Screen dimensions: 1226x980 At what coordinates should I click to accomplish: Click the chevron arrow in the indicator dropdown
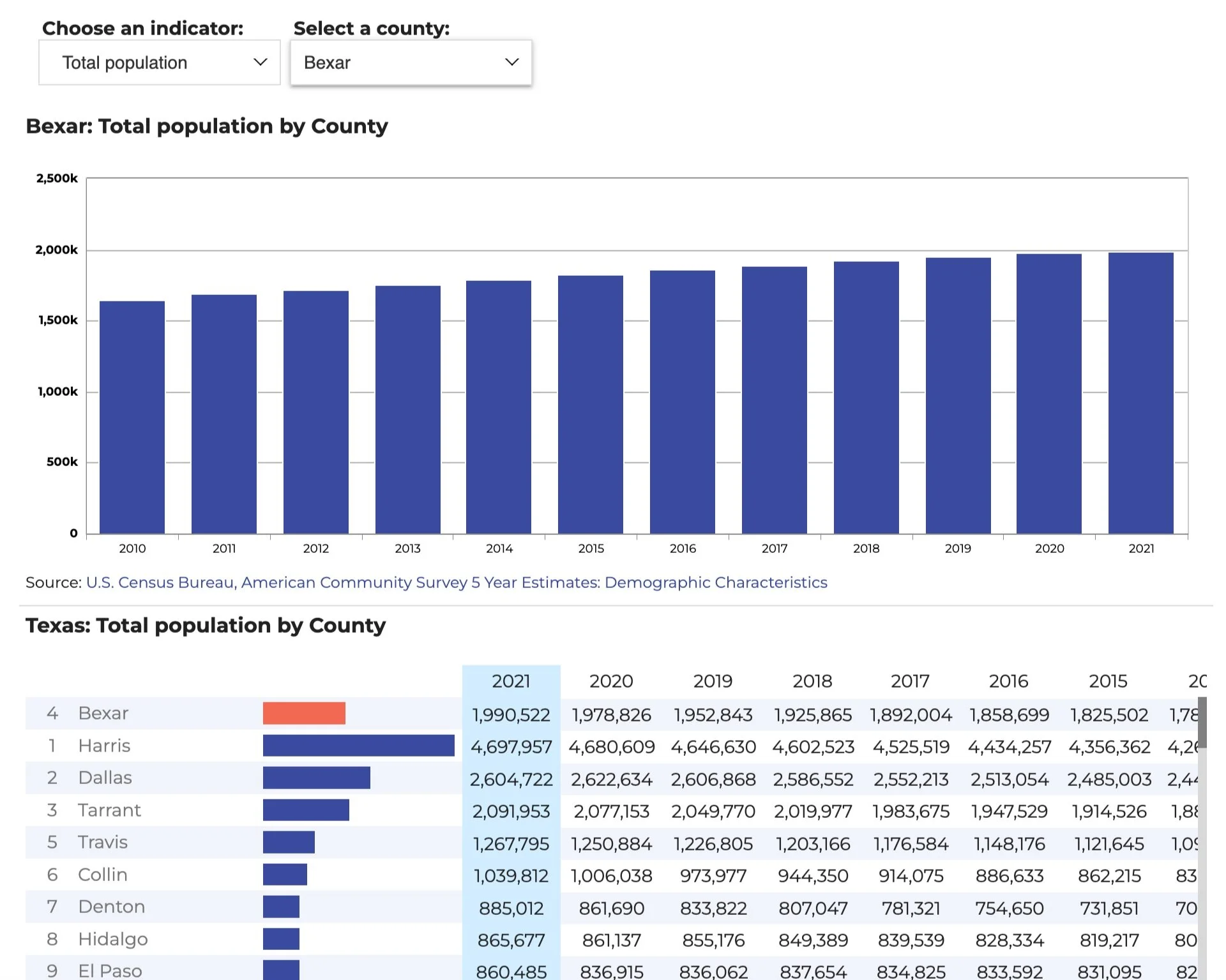pos(260,62)
